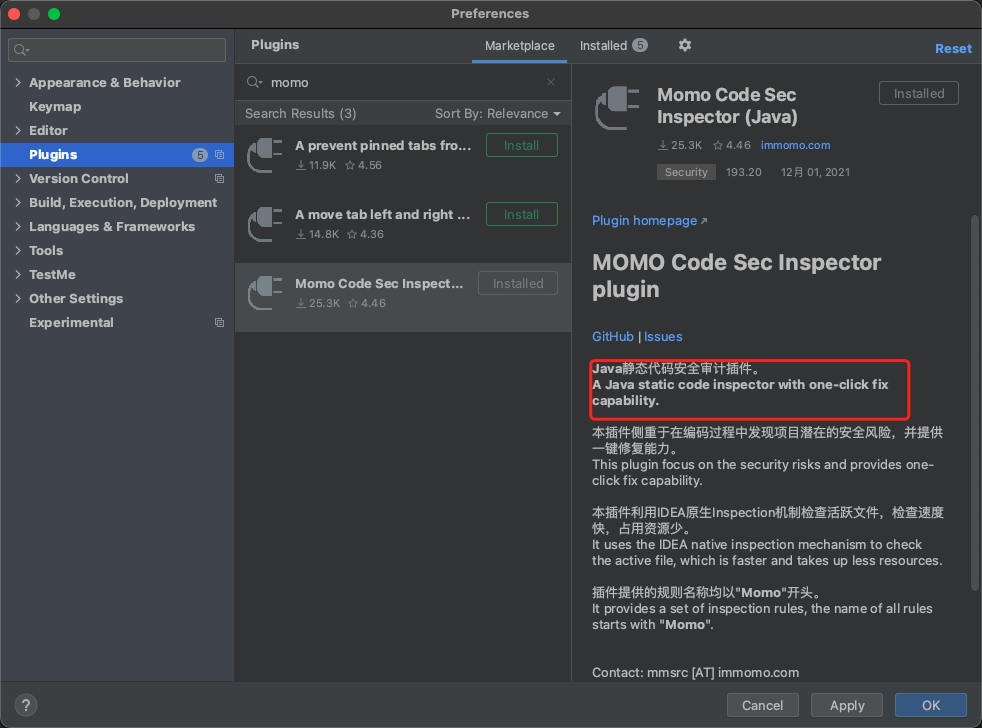Click the 25.3K downloads count in details

tap(680, 145)
